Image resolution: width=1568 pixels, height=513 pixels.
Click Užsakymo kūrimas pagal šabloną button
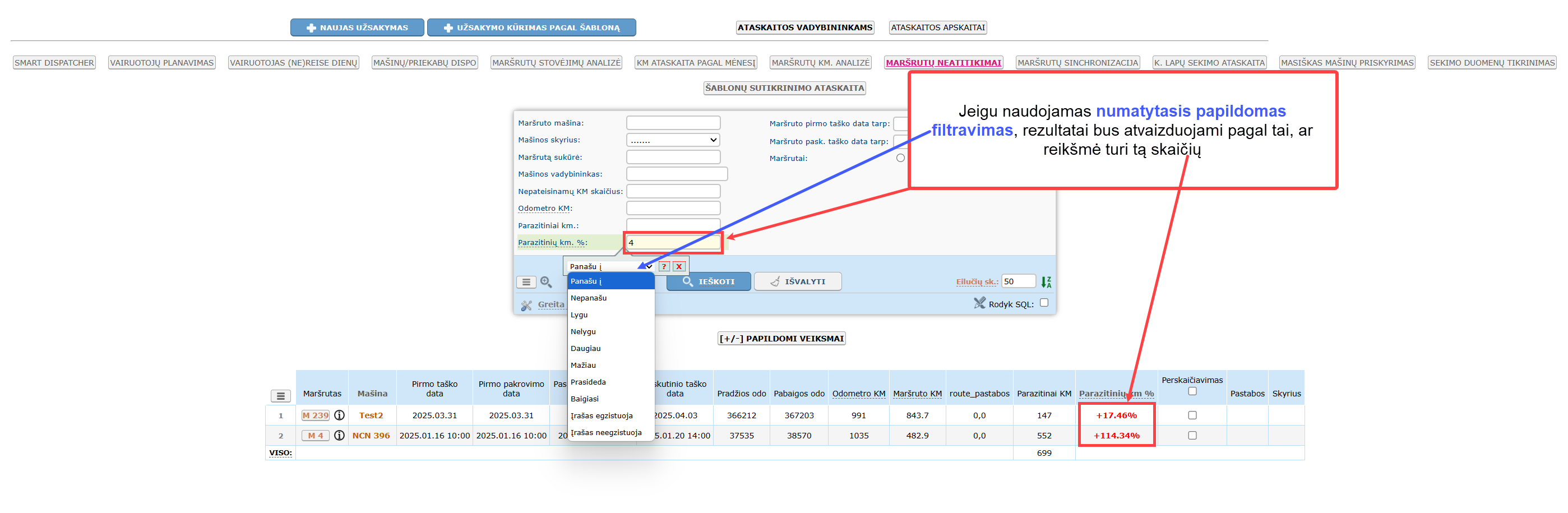coord(531,27)
